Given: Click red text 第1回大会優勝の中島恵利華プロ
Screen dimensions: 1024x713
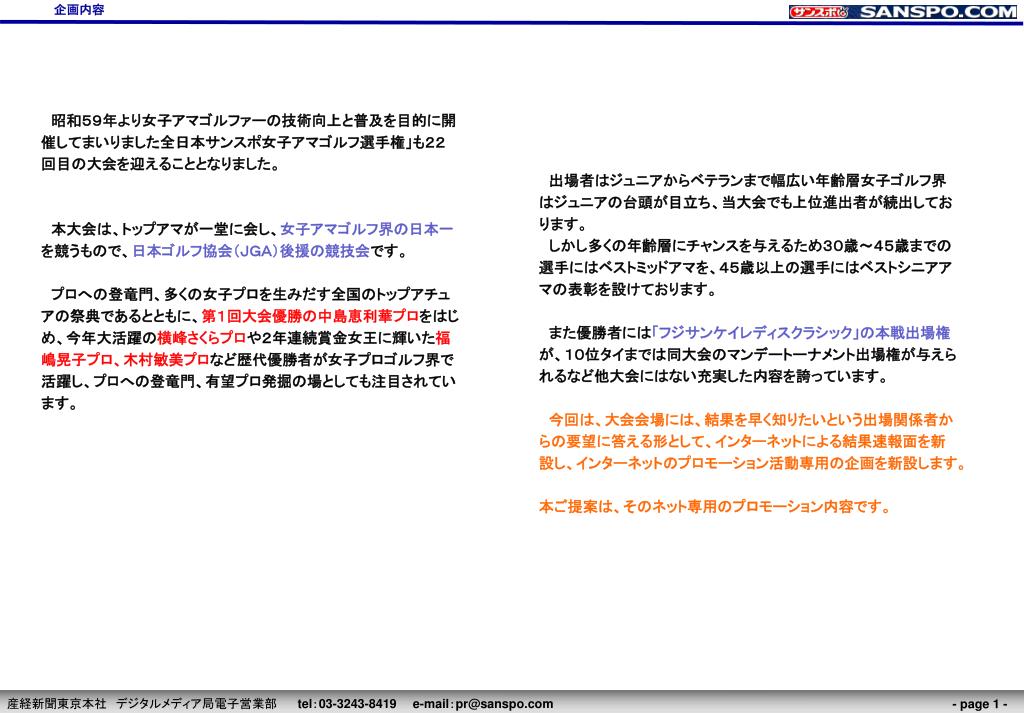Looking at the screenshot, I should 310,316.
